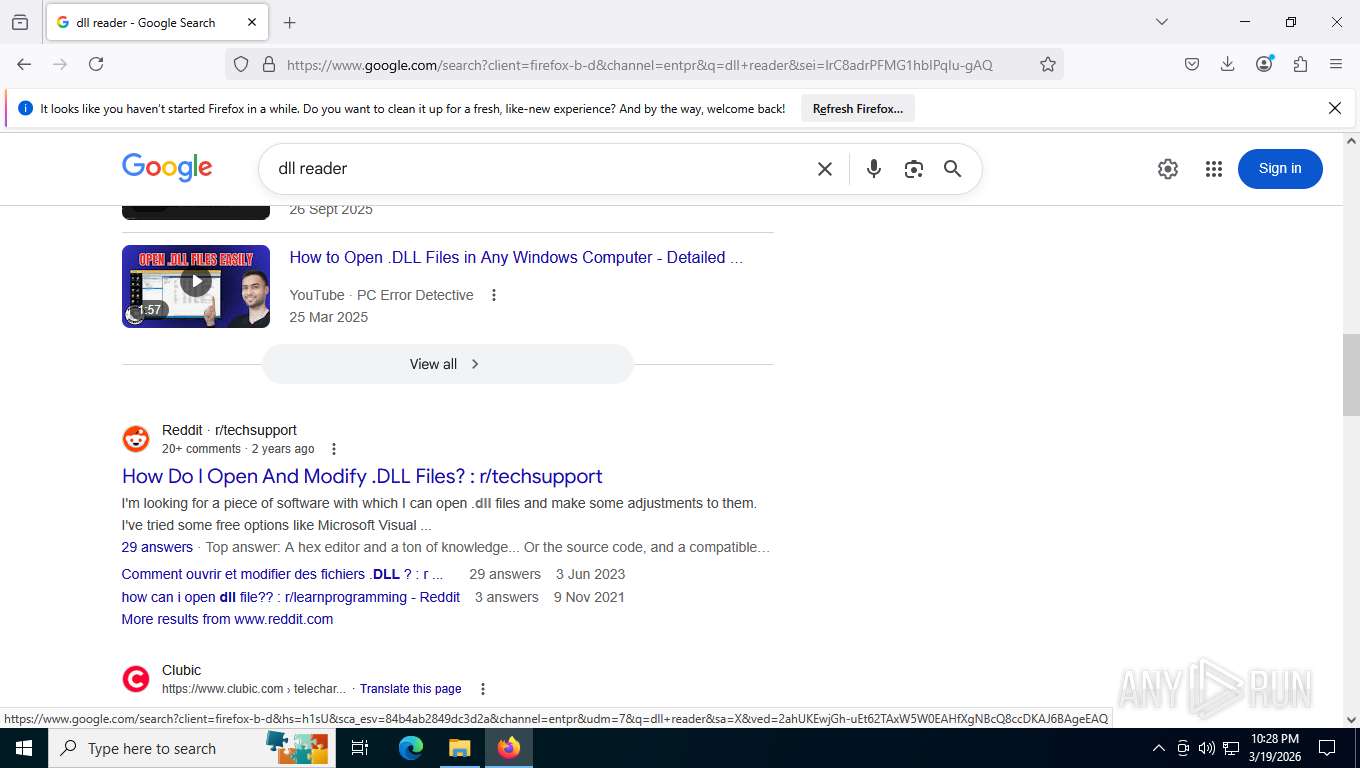Viewport: 1360px width, 768px height.
Task: Click the taskbar search box
Action: (193, 748)
